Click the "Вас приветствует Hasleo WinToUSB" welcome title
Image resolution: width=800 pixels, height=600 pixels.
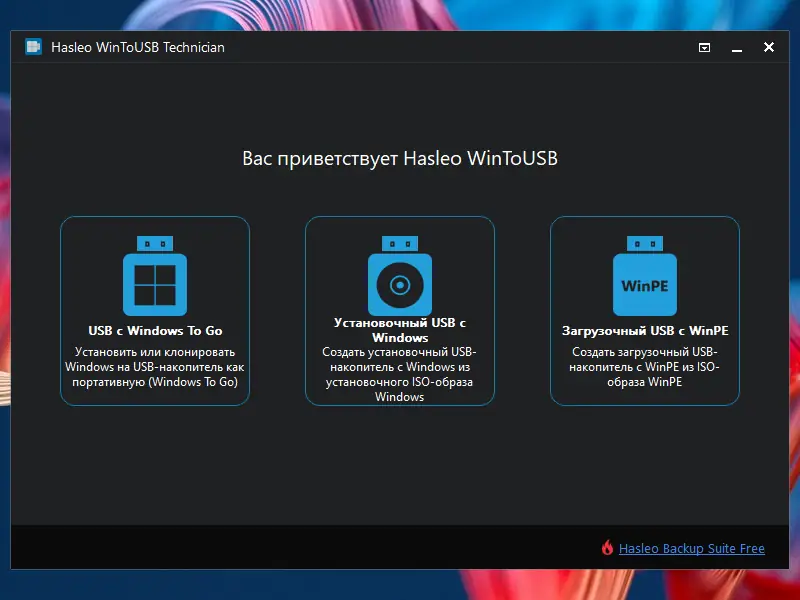pyautogui.click(x=399, y=158)
